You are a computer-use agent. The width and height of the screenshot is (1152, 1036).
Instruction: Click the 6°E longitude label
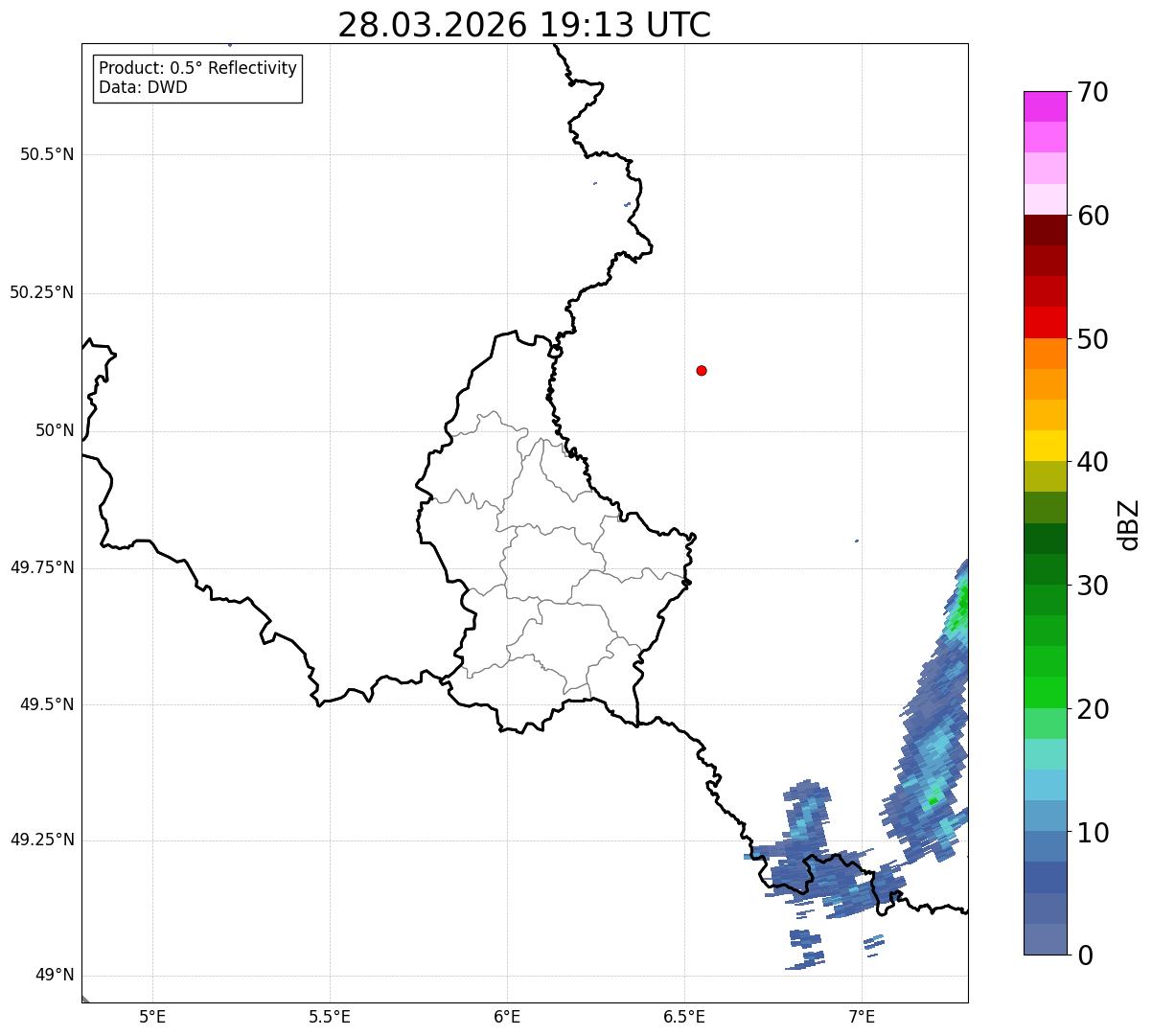[x=507, y=1016]
